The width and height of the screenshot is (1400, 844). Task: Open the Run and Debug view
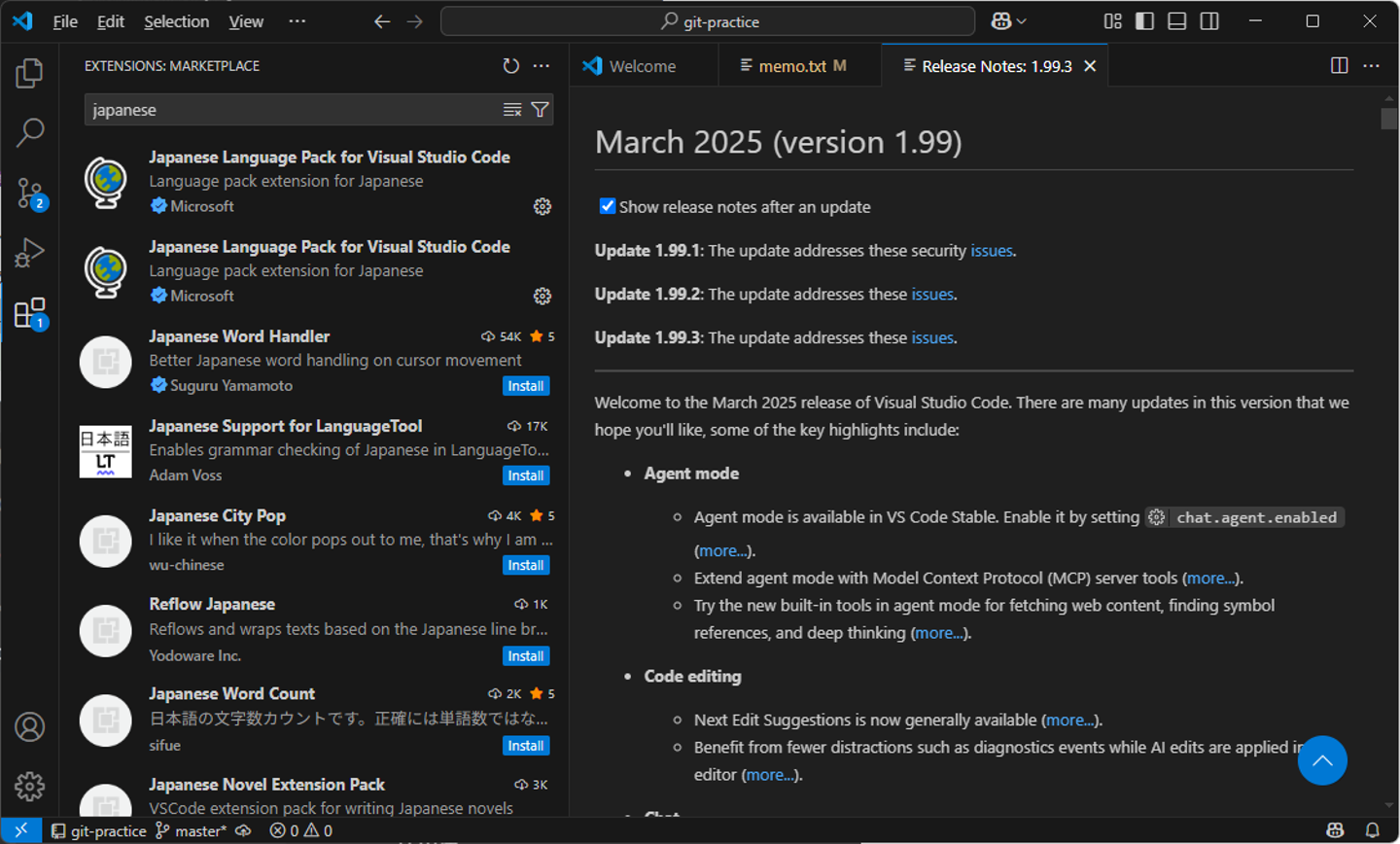click(29, 253)
